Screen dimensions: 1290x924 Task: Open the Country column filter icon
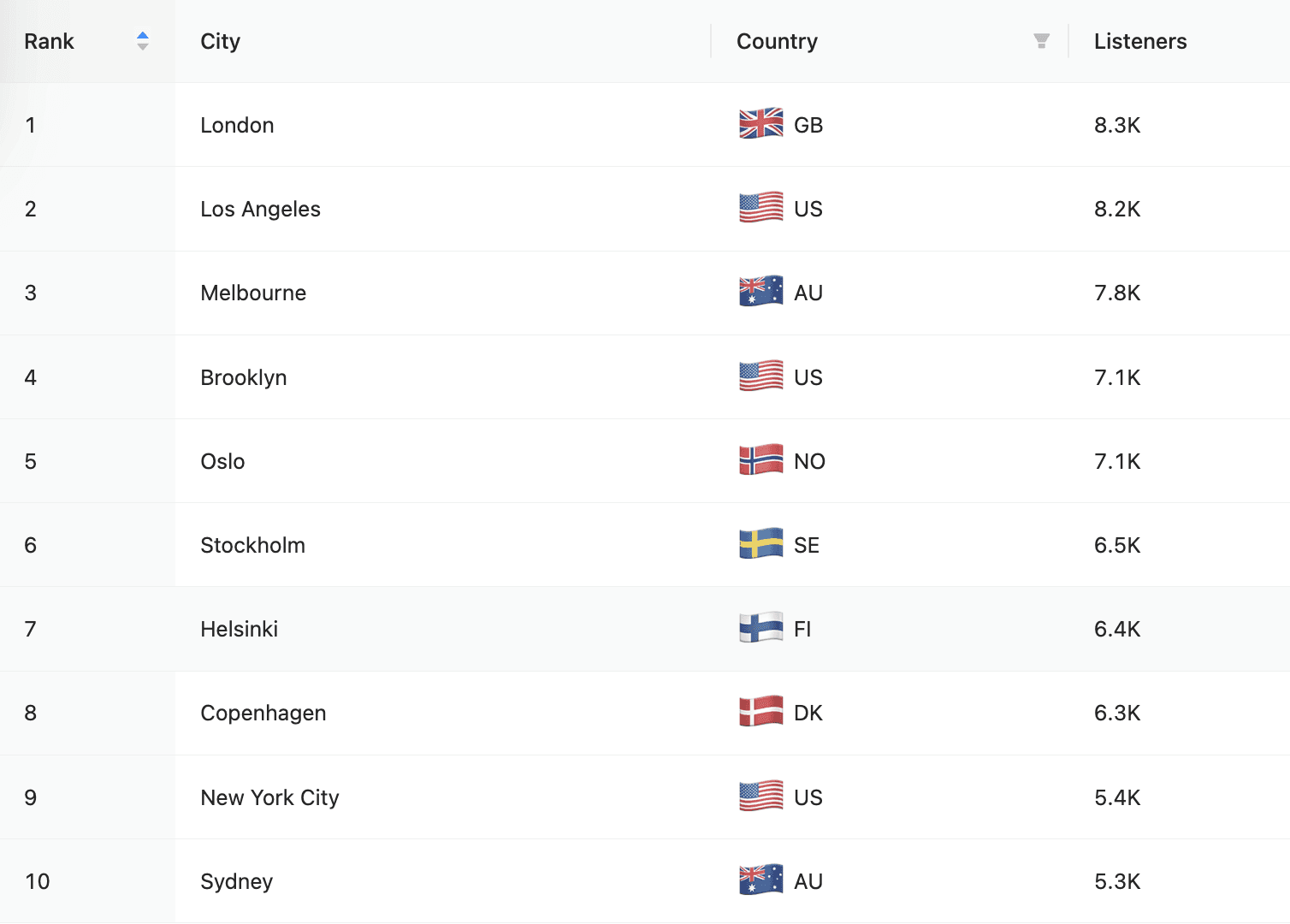1041,41
